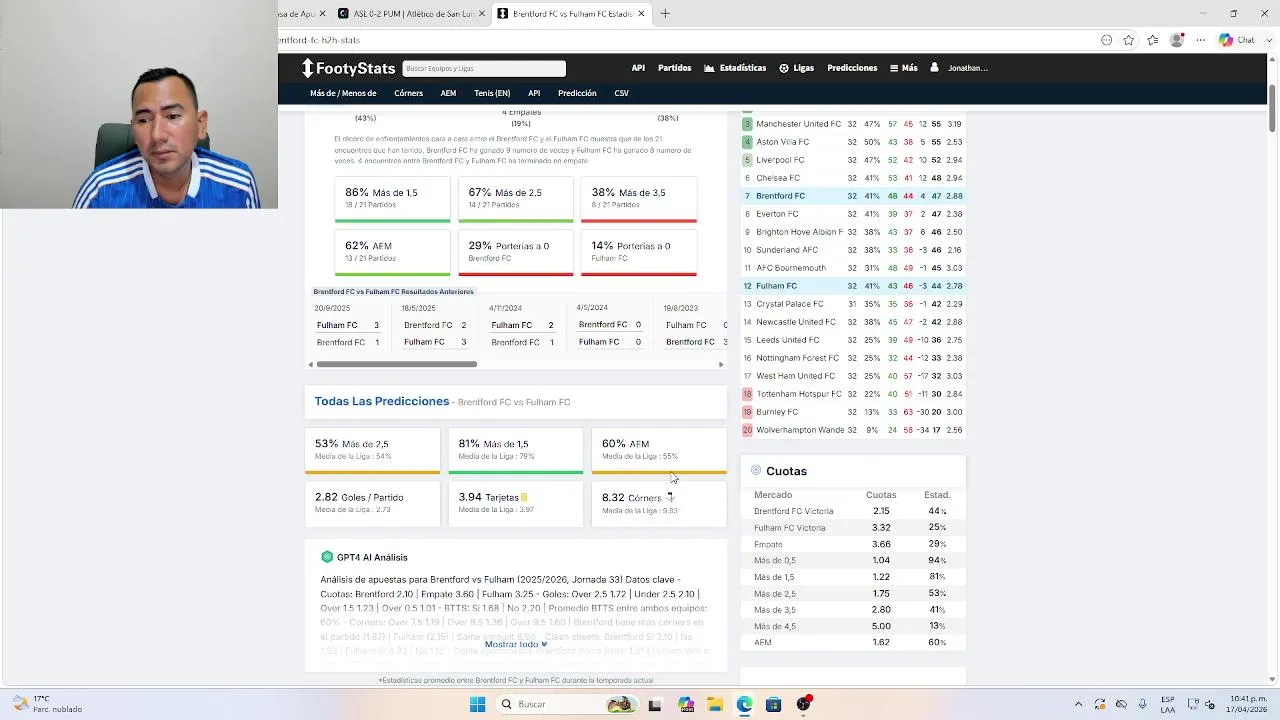
Task: Go to Predicción submenu
Action: click(x=577, y=93)
